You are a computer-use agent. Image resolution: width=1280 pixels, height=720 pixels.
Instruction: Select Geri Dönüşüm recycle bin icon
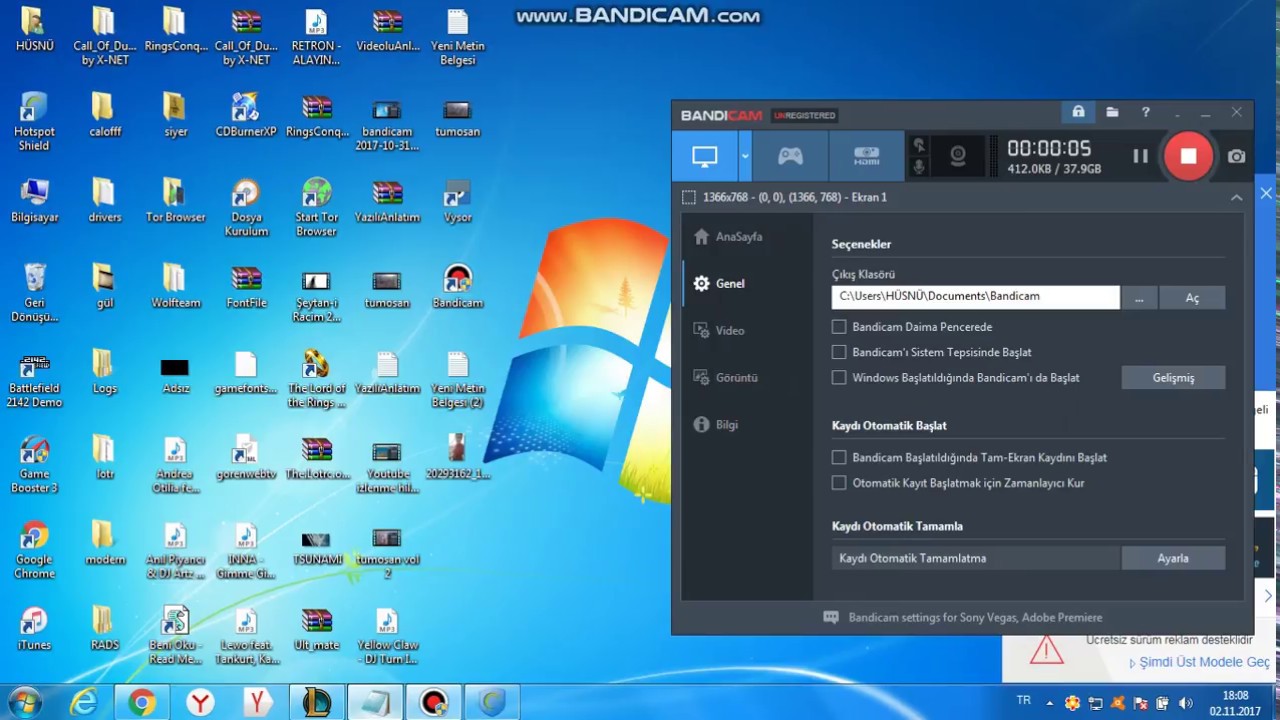(34, 293)
